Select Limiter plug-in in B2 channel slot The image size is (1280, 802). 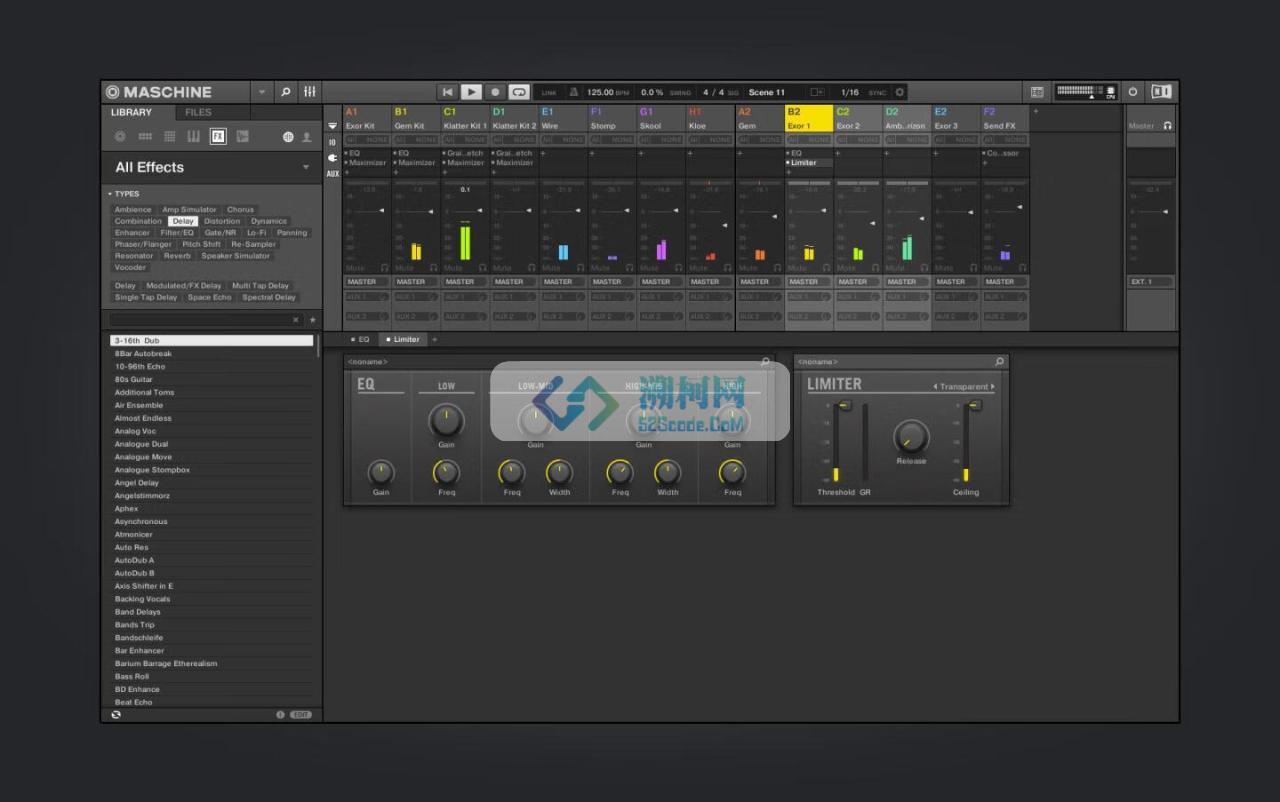pyautogui.click(x=809, y=163)
